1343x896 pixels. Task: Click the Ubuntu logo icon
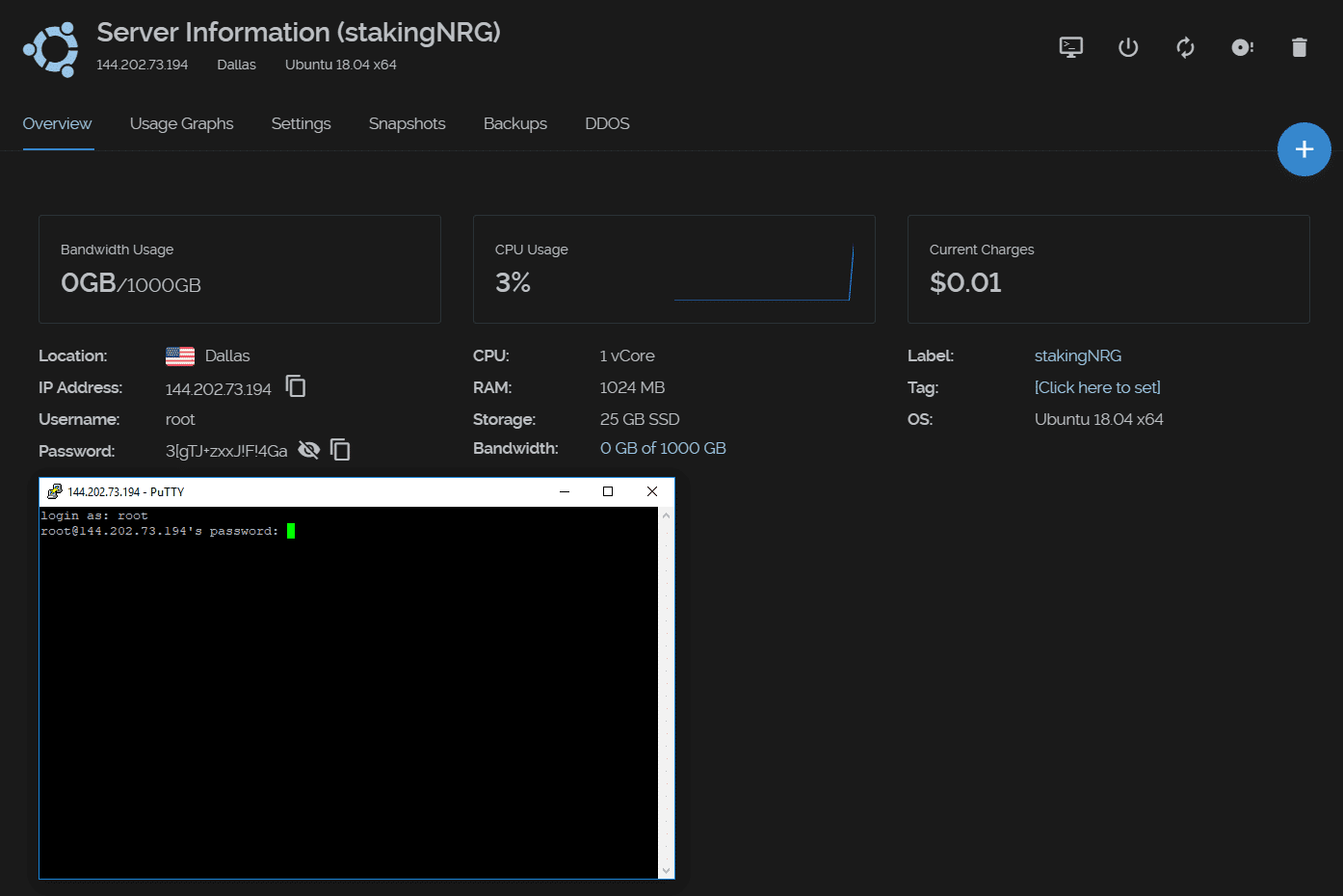[x=51, y=49]
